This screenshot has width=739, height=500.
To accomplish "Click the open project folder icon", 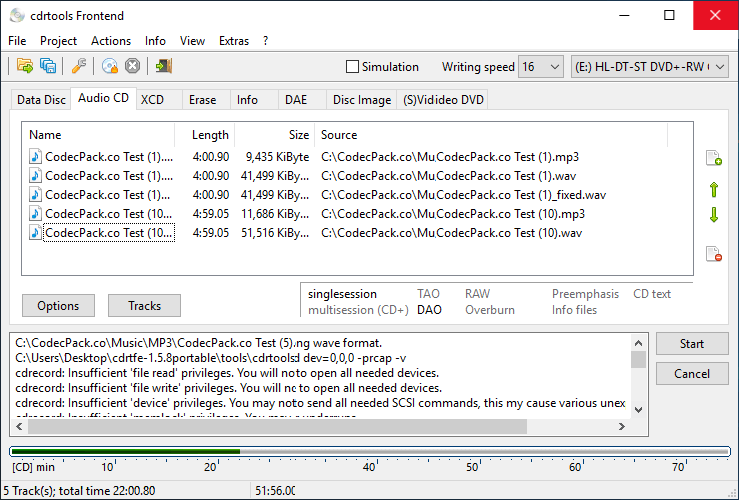I will [x=25, y=66].
